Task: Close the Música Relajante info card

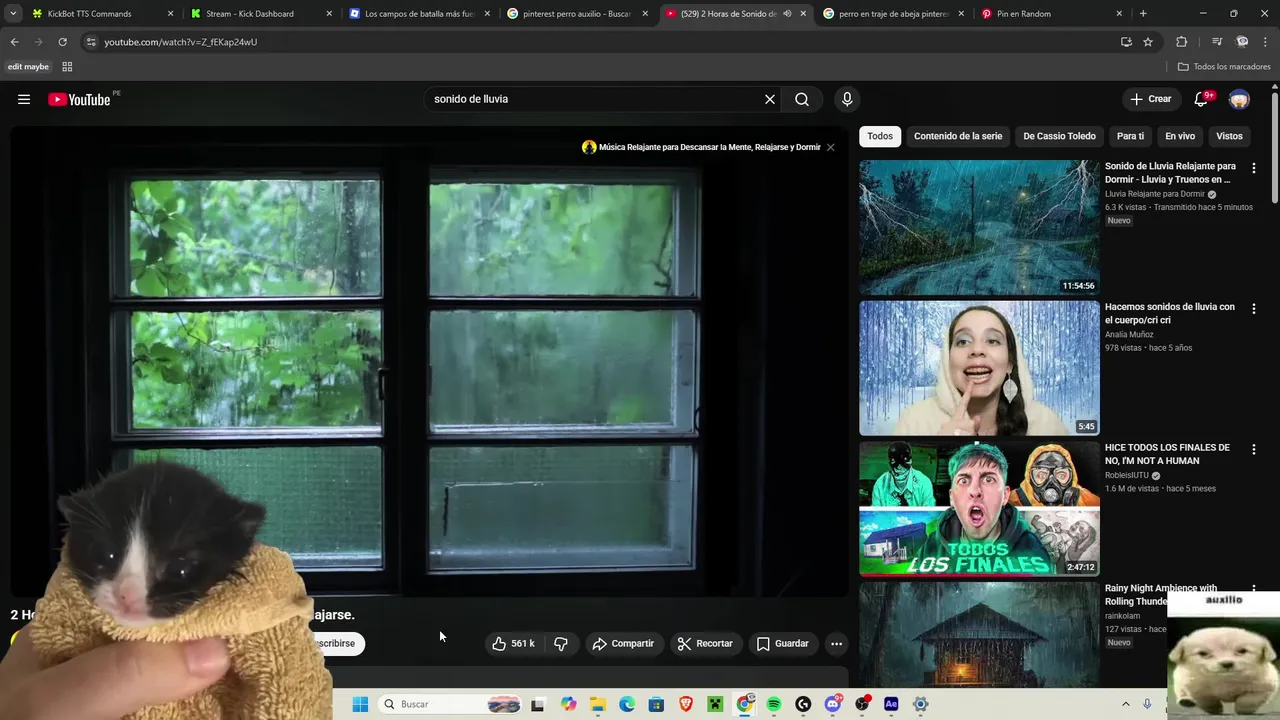Action: 830,147
